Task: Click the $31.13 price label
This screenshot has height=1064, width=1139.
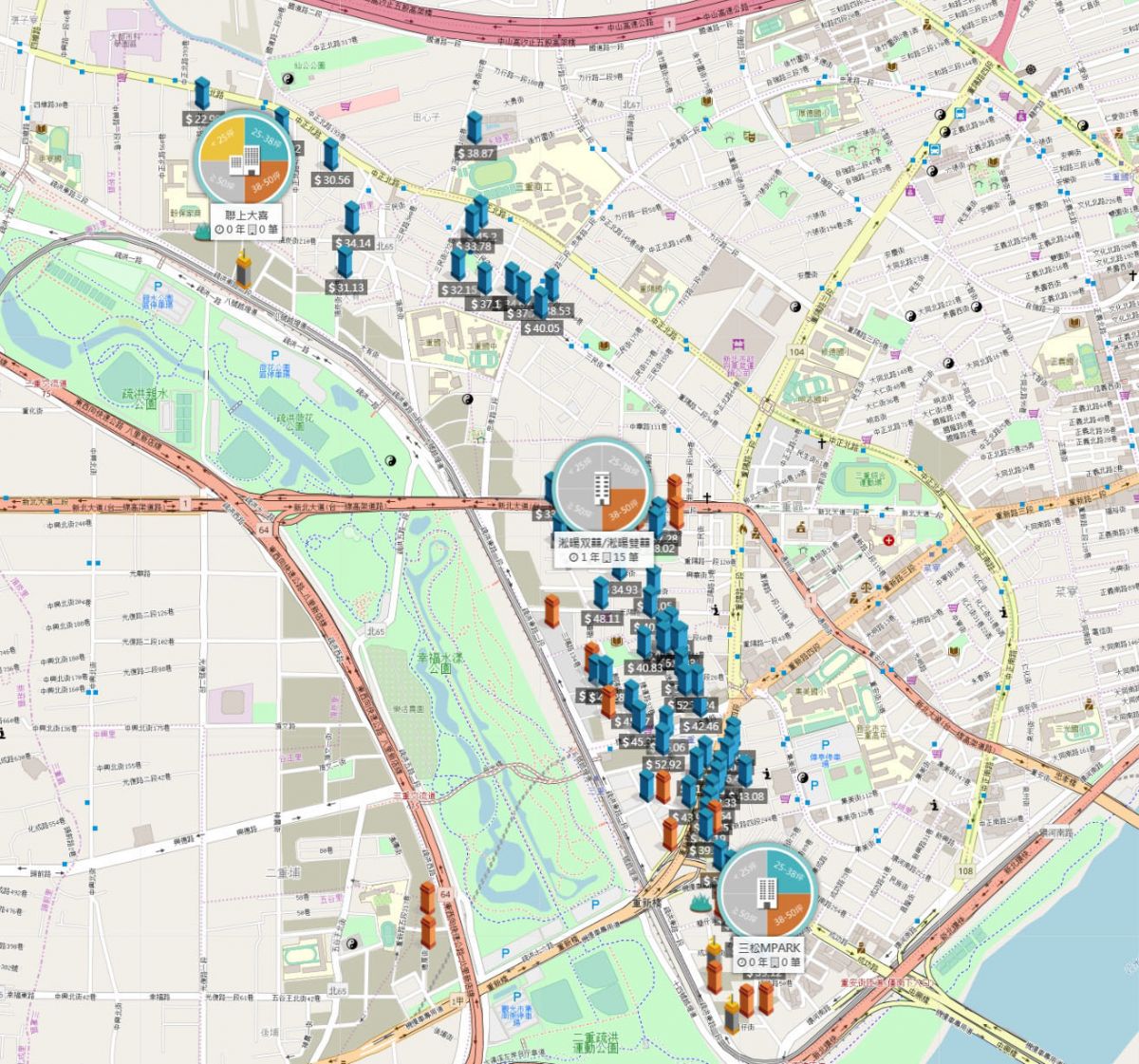Action: (346, 288)
